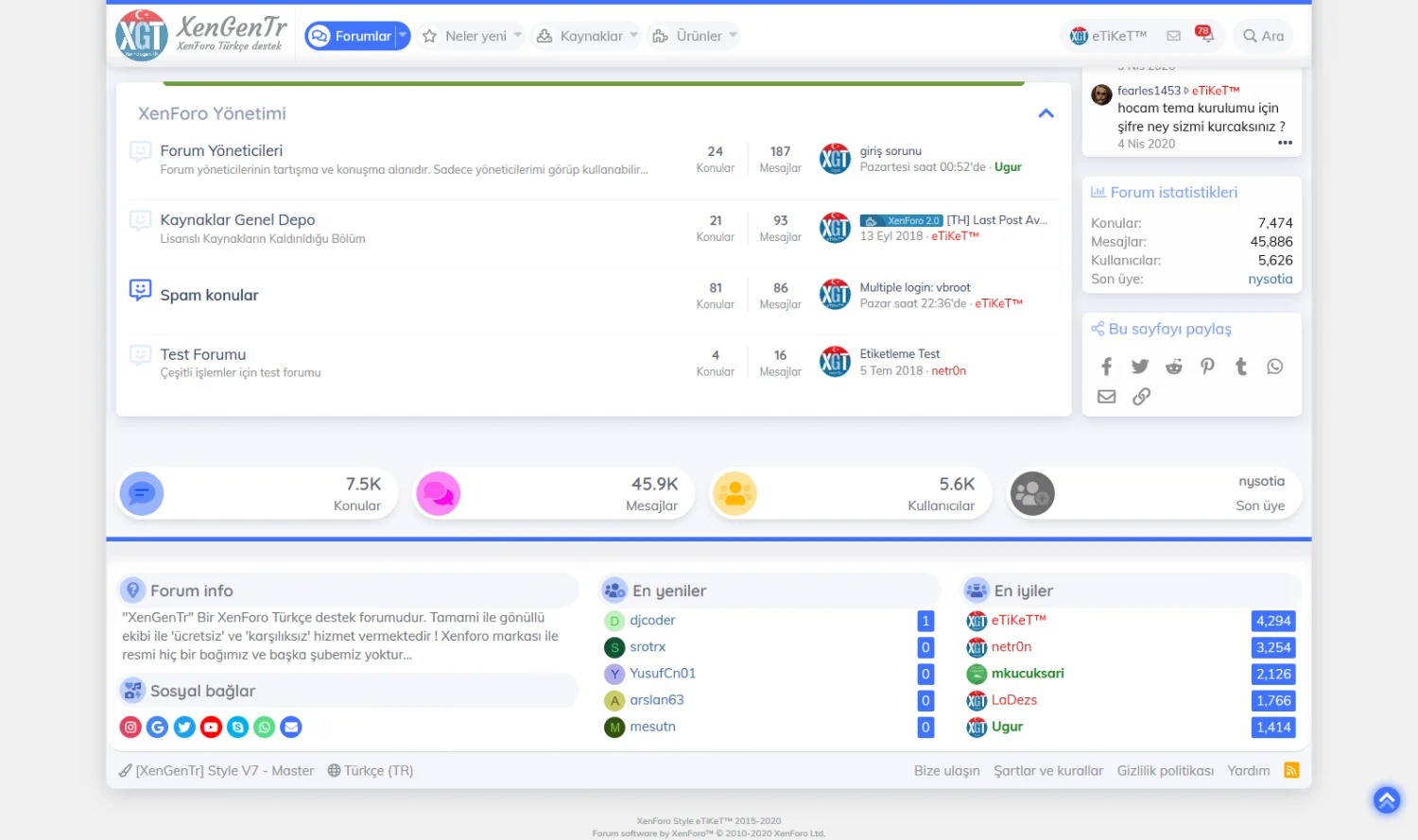This screenshot has height=840, width=1418.
Task: Share page on Twitter in sidebar
Action: pos(1140,367)
